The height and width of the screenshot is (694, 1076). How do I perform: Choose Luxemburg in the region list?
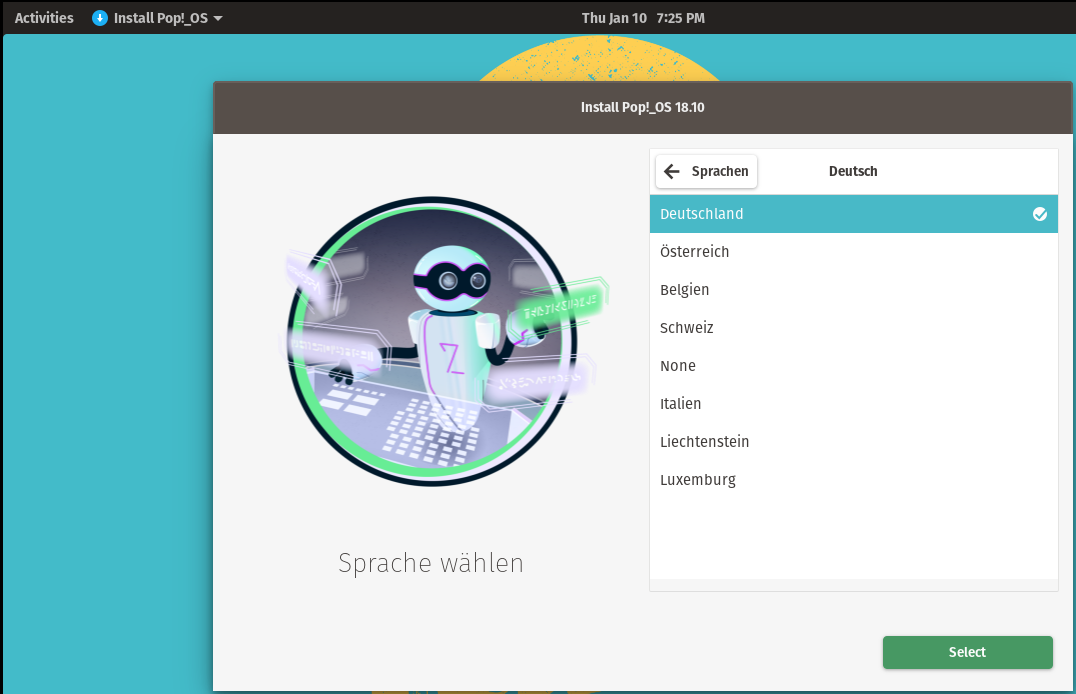click(x=698, y=480)
